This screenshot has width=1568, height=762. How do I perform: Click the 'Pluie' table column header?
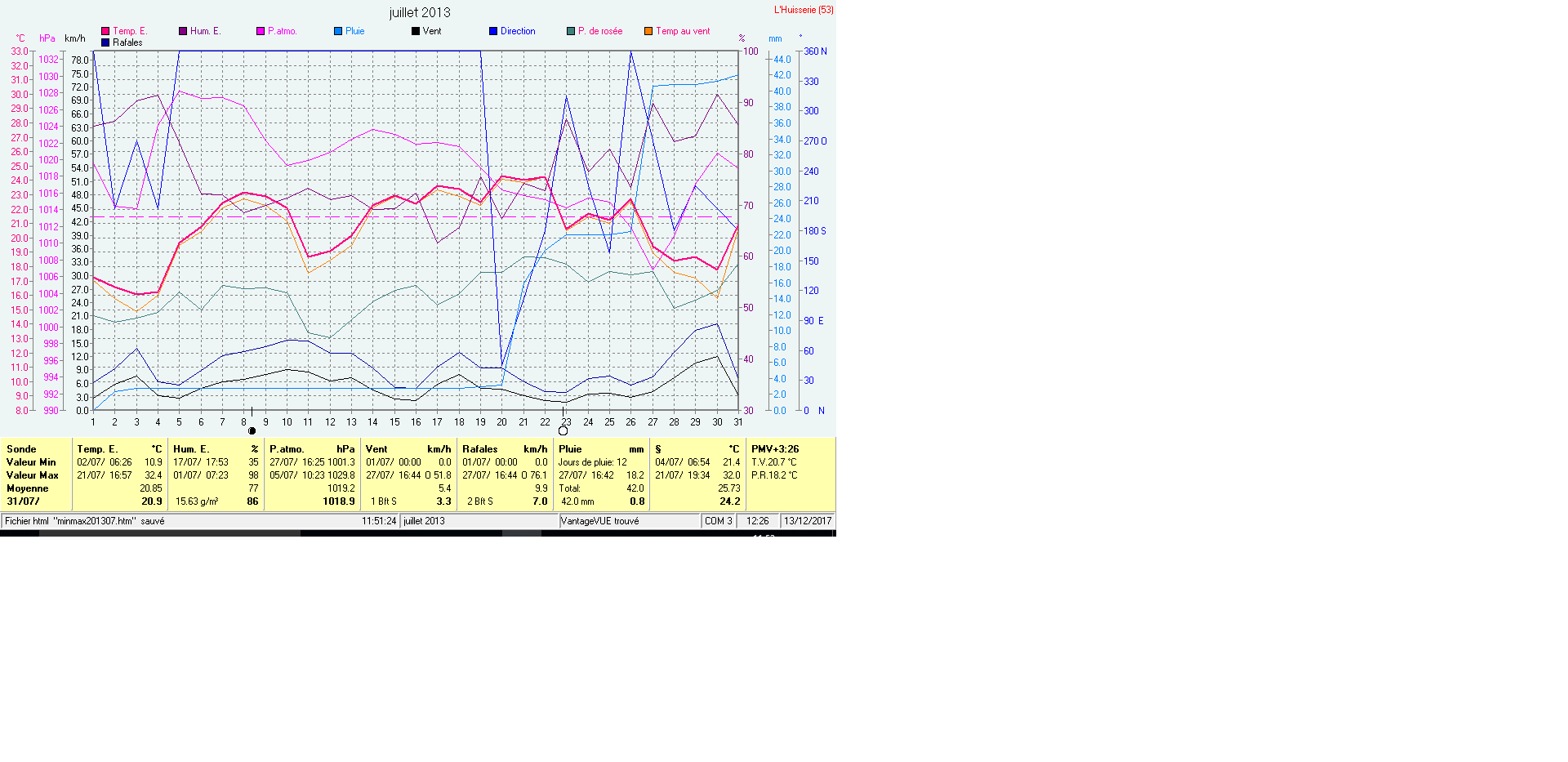pyautogui.click(x=570, y=449)
